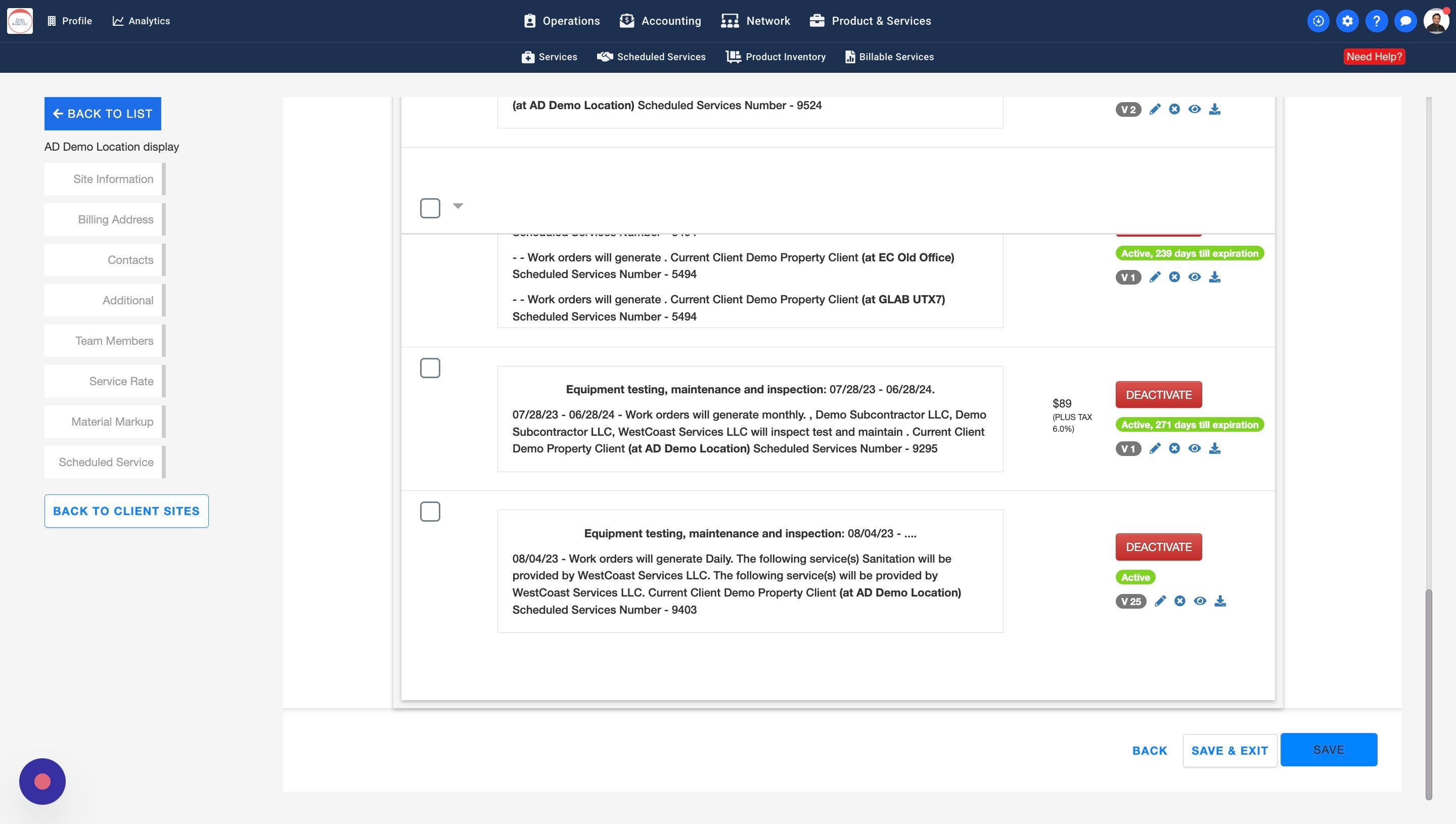Viewport: 1456px width, 824px height.
Task: Click the help question mark icon
Action: [1376, 21]
